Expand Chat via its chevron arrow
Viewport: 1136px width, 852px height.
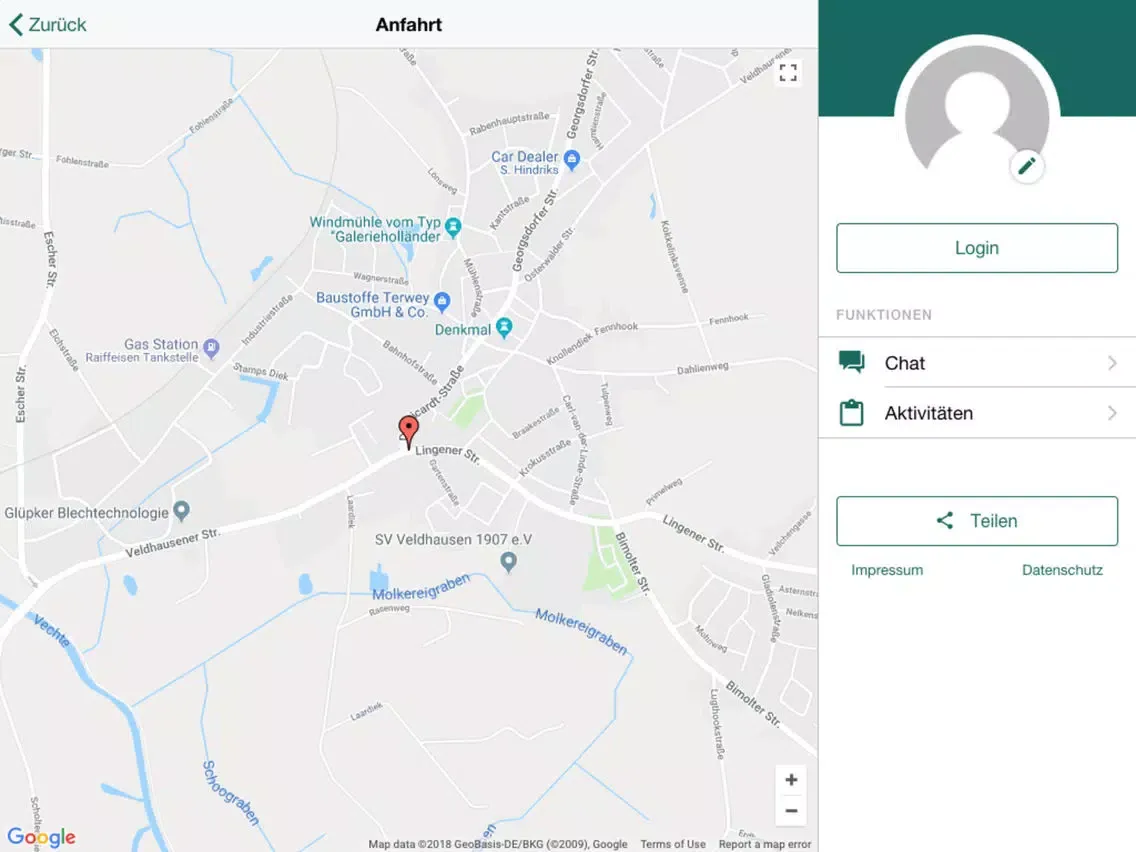click(x=1112, y=362)
